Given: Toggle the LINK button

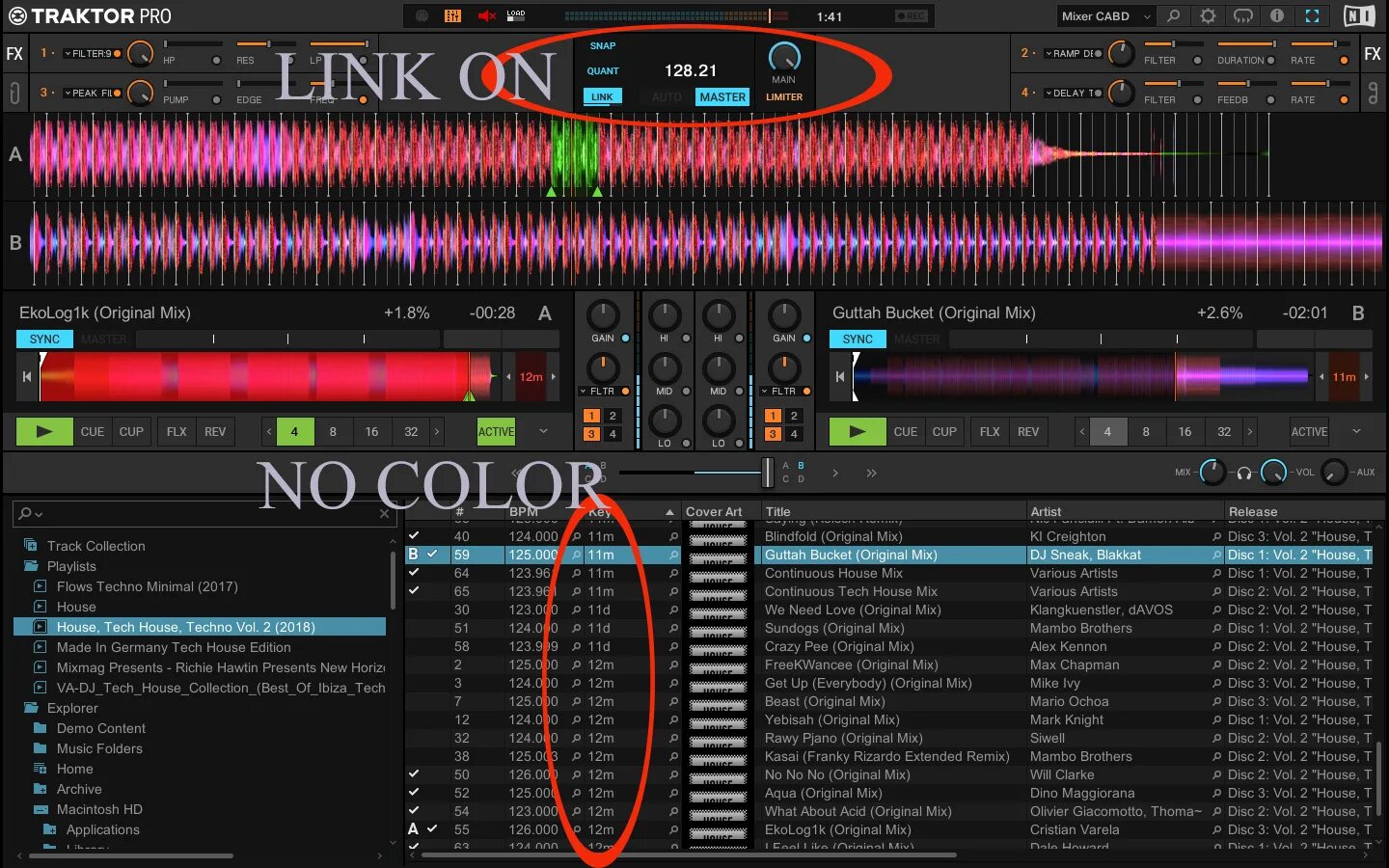Looking at the screenshot, I should click(602, 96).
